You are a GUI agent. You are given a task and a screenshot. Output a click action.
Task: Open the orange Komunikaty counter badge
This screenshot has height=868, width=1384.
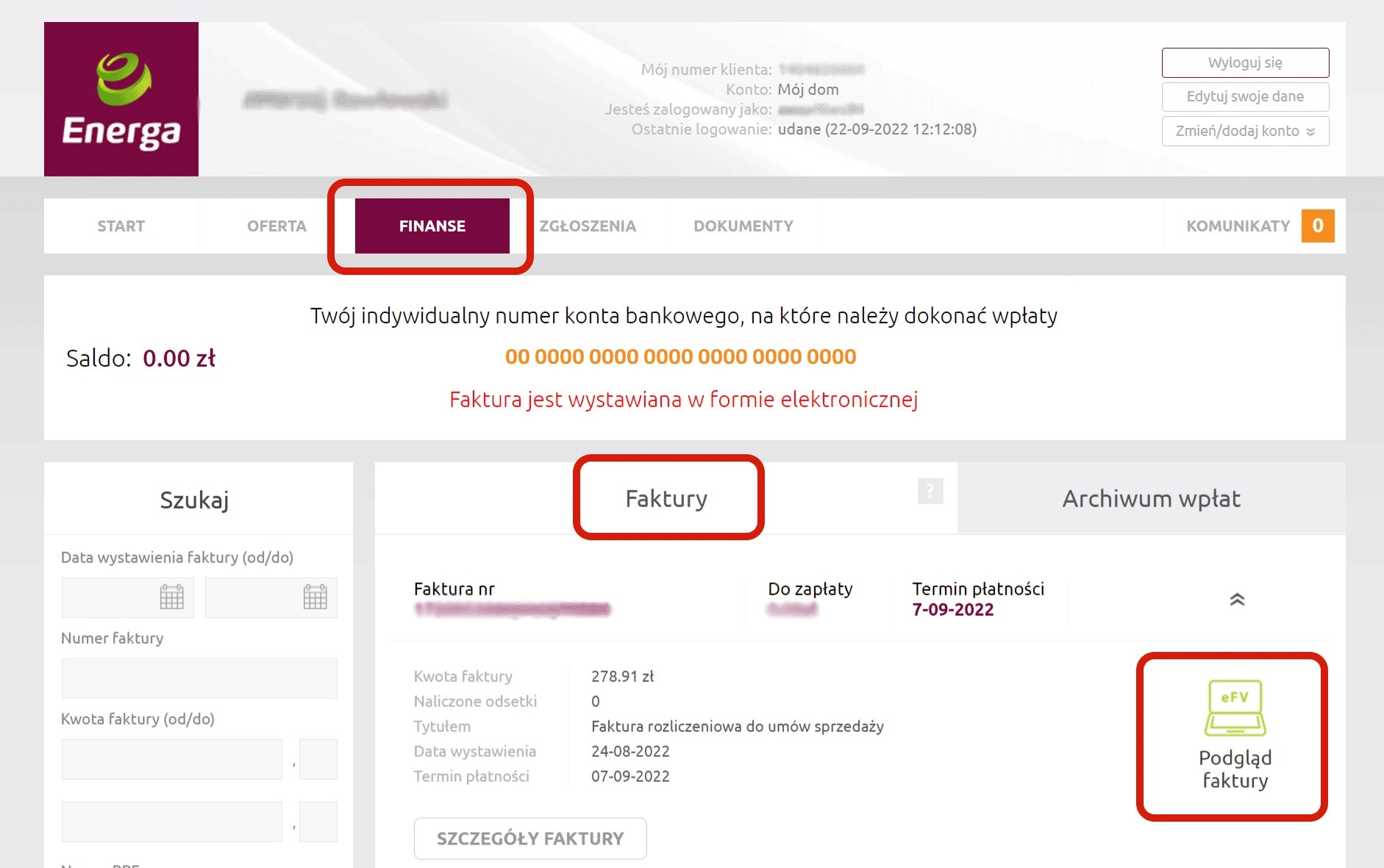click(x=1318, y=226)
